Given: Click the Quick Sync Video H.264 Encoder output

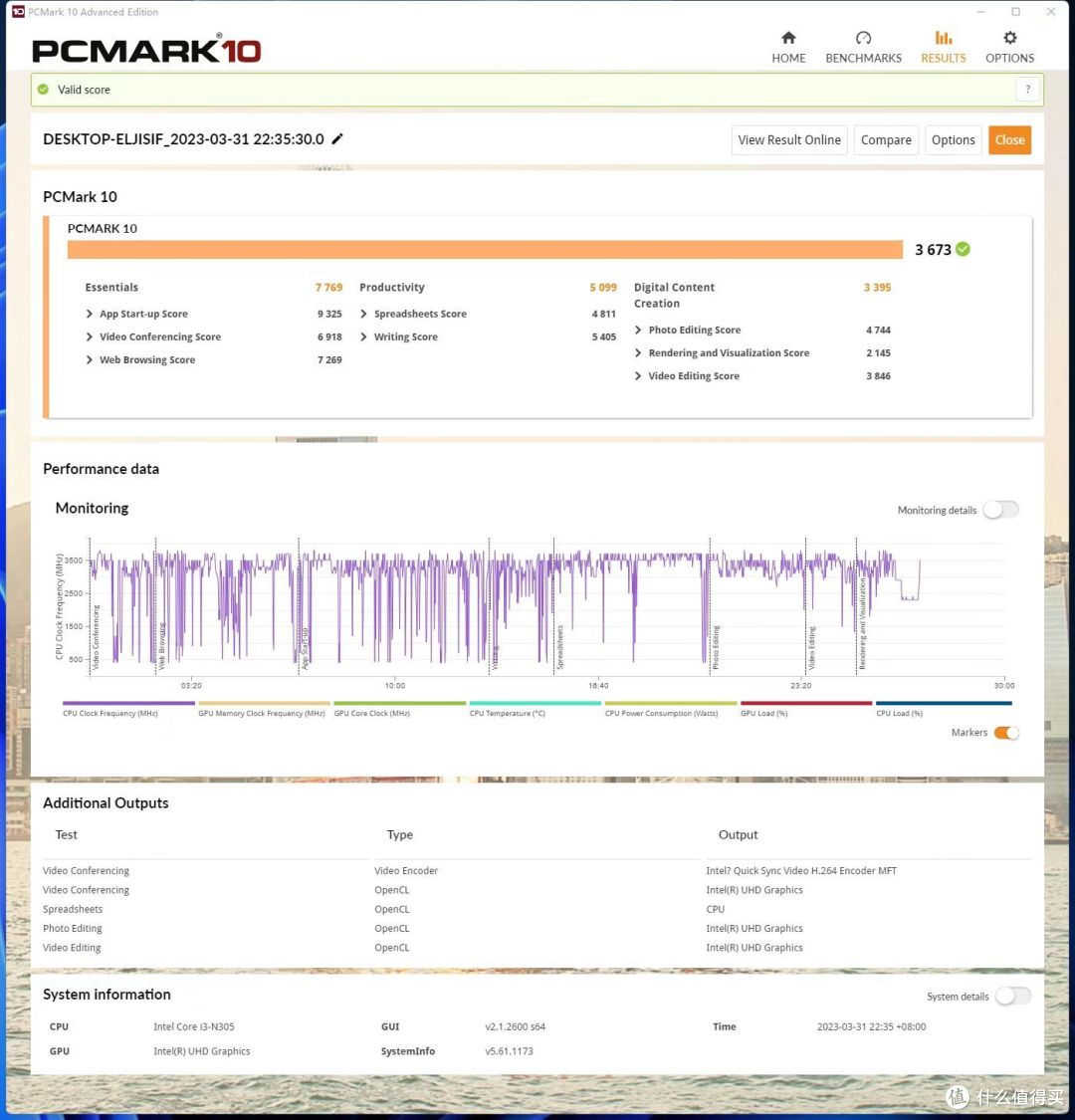Looking at the screenshot, I should point(801,871).
